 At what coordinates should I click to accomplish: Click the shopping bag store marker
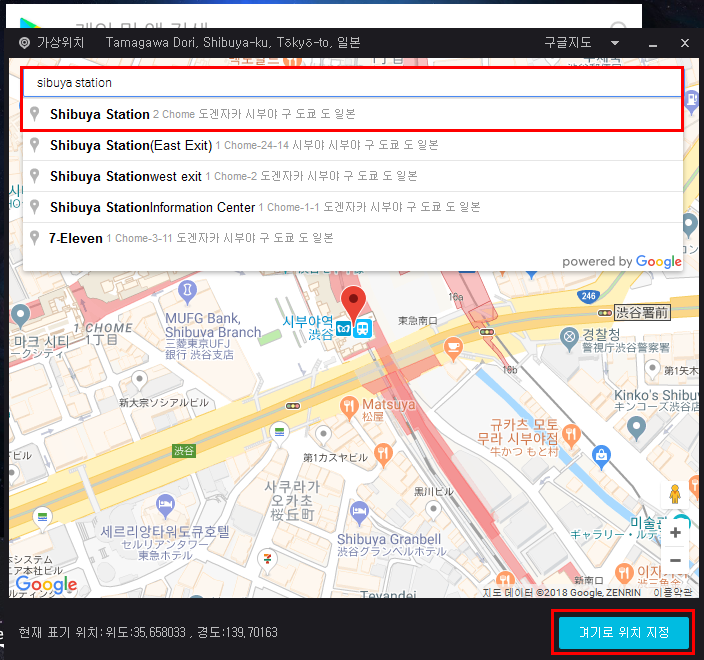pyautogui.click(x=601, y=456)
